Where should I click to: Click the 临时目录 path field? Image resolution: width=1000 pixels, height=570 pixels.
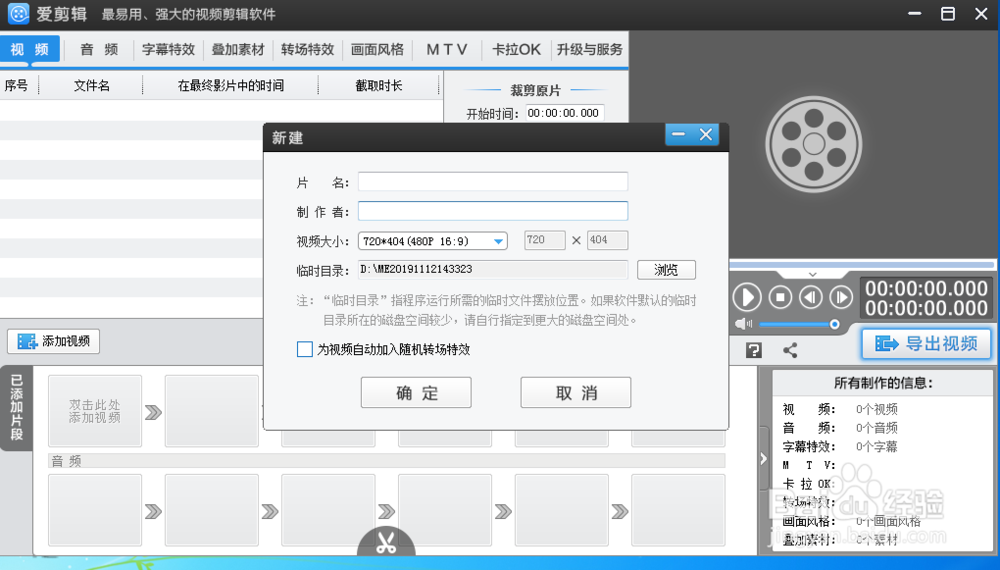[x=492, y=270]
